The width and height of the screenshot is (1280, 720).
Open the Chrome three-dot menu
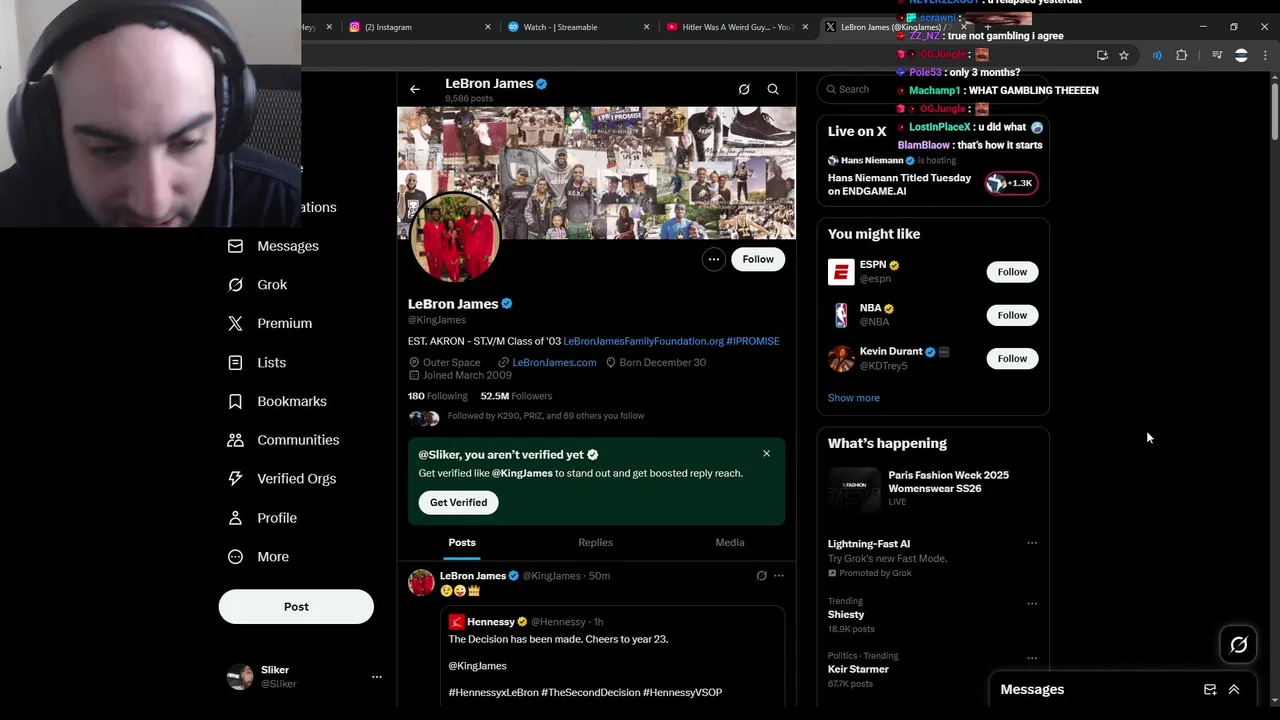click(1265, 55)
